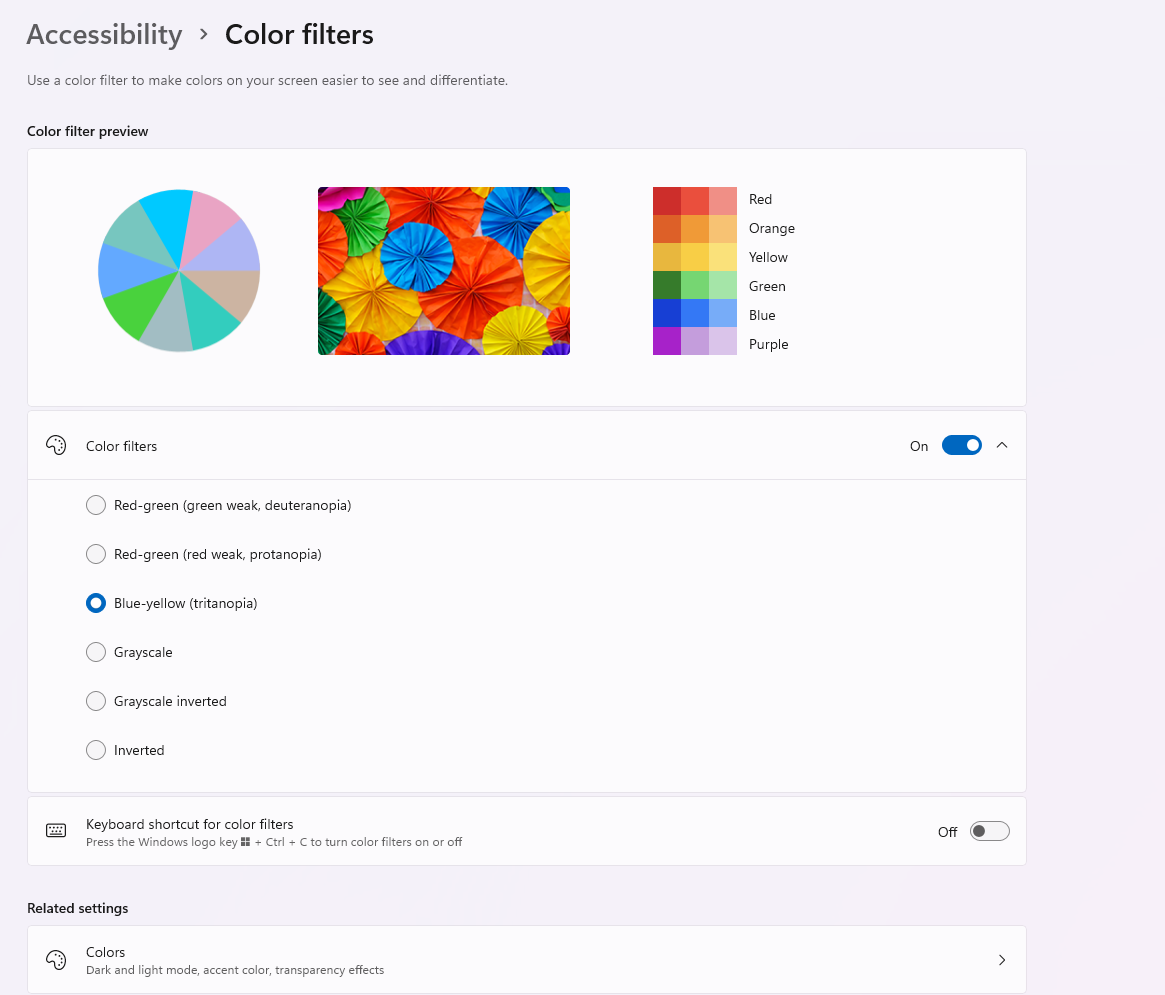Screen dimensions: 1165x995
Task: Select Red-green (red weak, protanopia)
Action: 95,554
